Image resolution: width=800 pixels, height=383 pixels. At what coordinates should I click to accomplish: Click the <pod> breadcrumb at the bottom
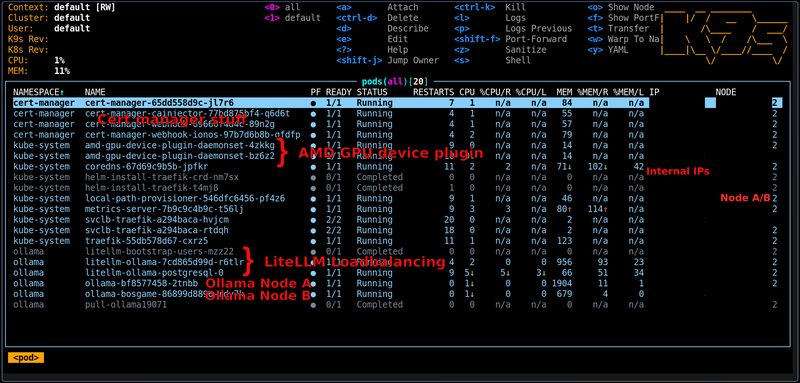[x=26, y=358]
